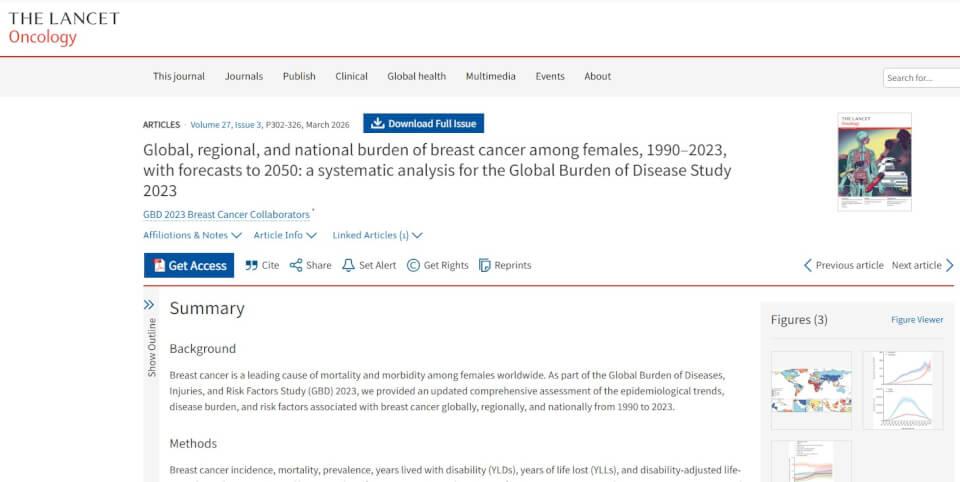The width and height of the screenshot is (960, 482).
Task: Open the Journals menu
Action: click(x=244, y=76)
